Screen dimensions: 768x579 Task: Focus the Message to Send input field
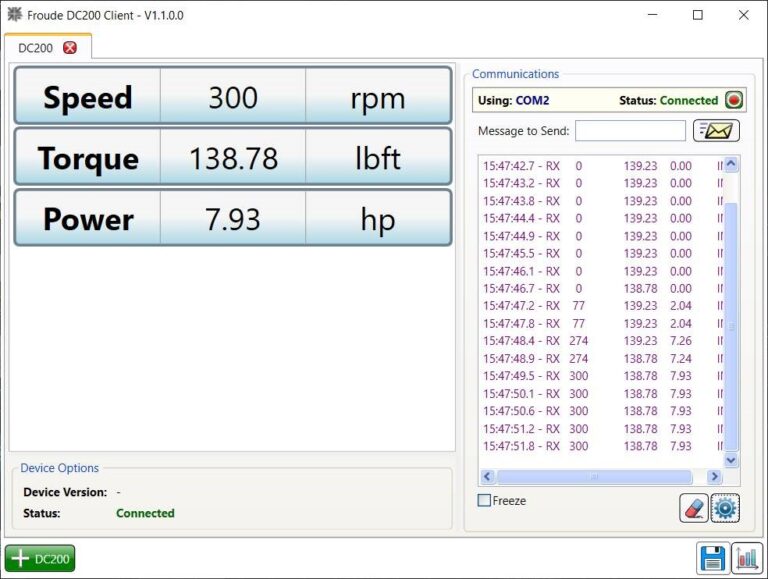tap(630, 131)
